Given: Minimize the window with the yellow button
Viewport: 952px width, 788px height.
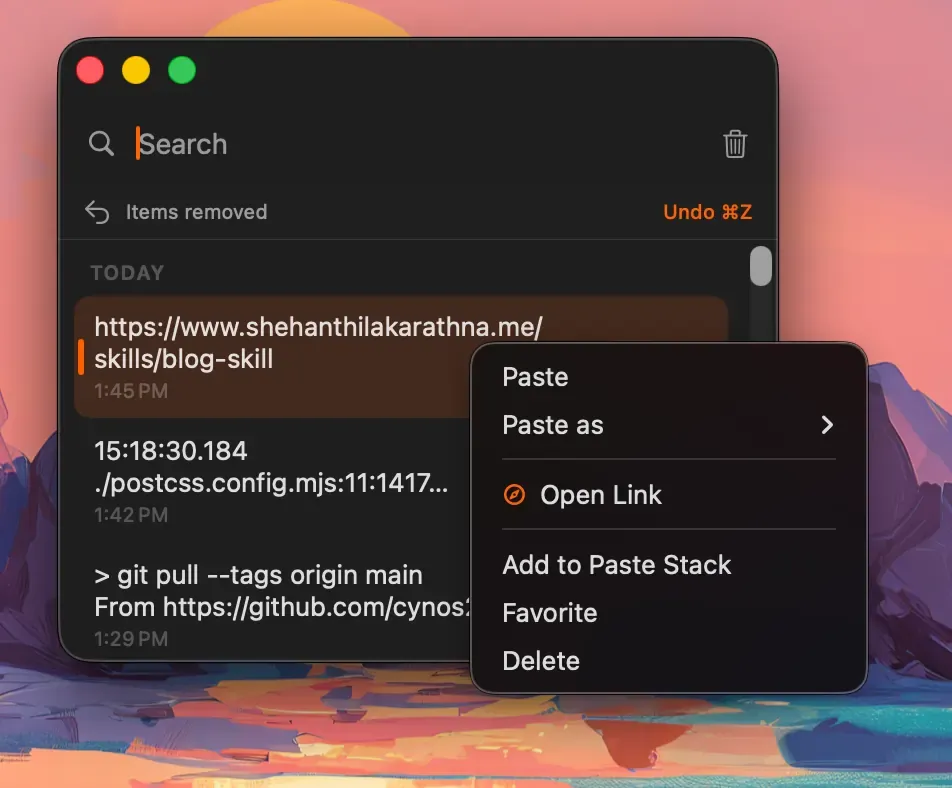Looking at the screenshot, I should point(136,70).
